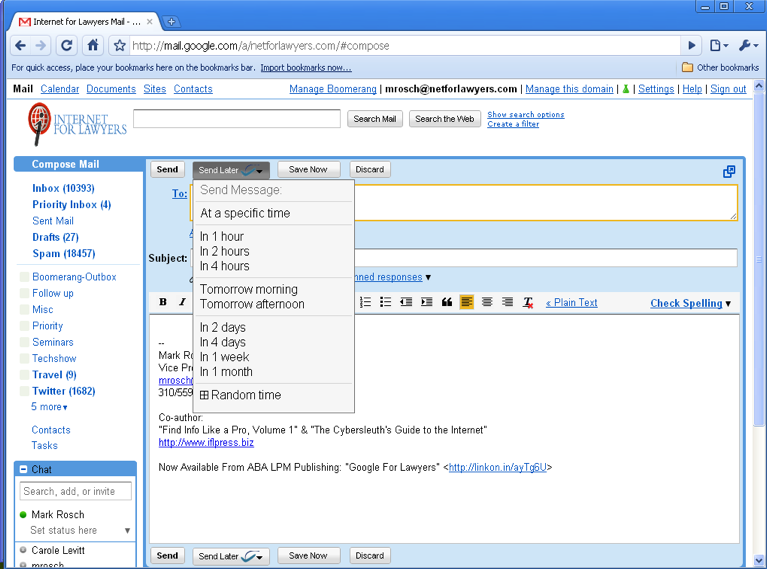Toggle the Follow up label color box
This screenshot has height=569, width=767.
tap(24, 293)
